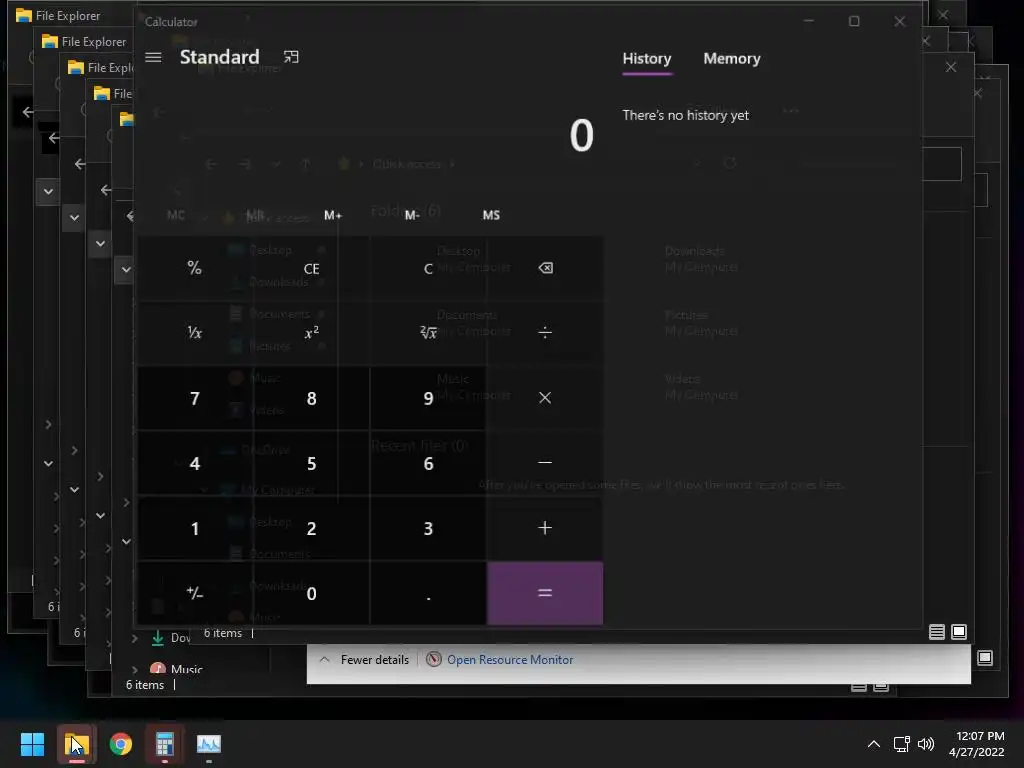Click the backspace key on the calculator
1024x768 pixels.
545,268
